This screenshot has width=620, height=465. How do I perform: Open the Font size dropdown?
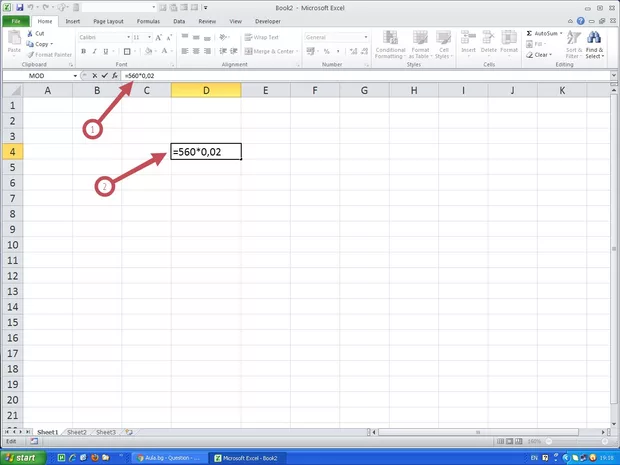(149, 37)
